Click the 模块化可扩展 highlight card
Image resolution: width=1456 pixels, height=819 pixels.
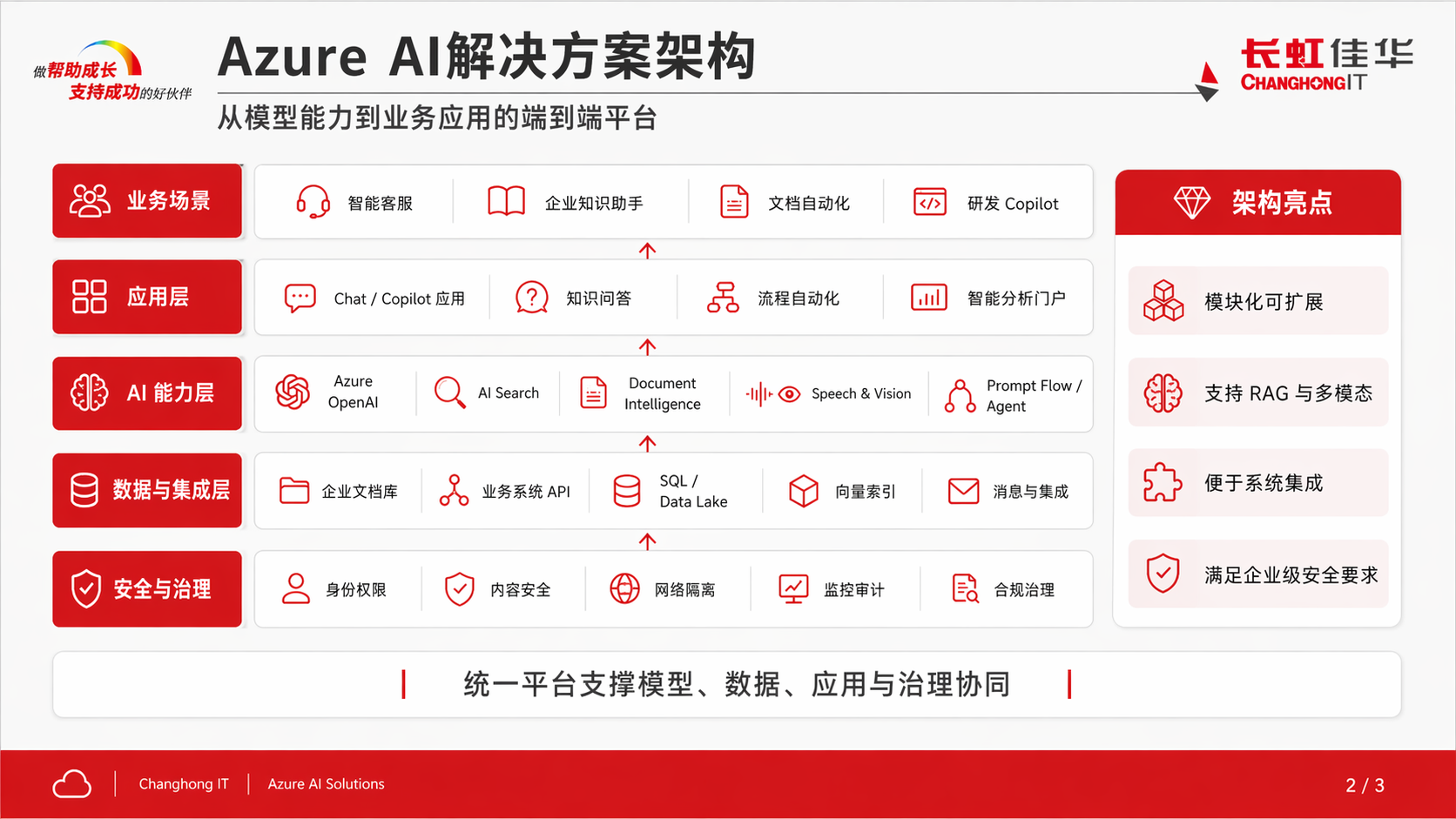pyautogui.click(x=1257, y=301)
